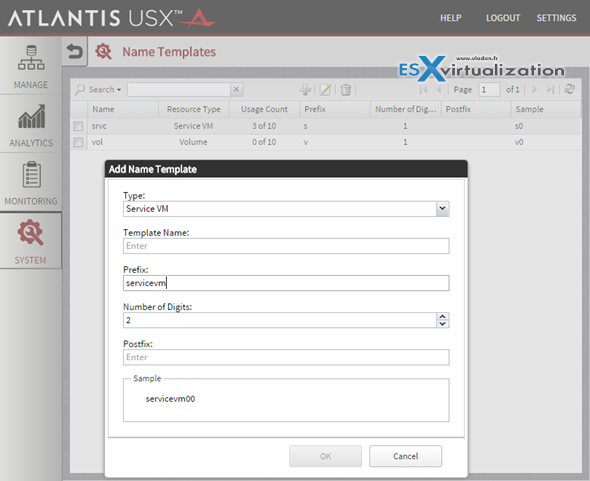Screen dimensions: 590x481
Task: Click the Prefix input field
Action: tap(286, 283)
